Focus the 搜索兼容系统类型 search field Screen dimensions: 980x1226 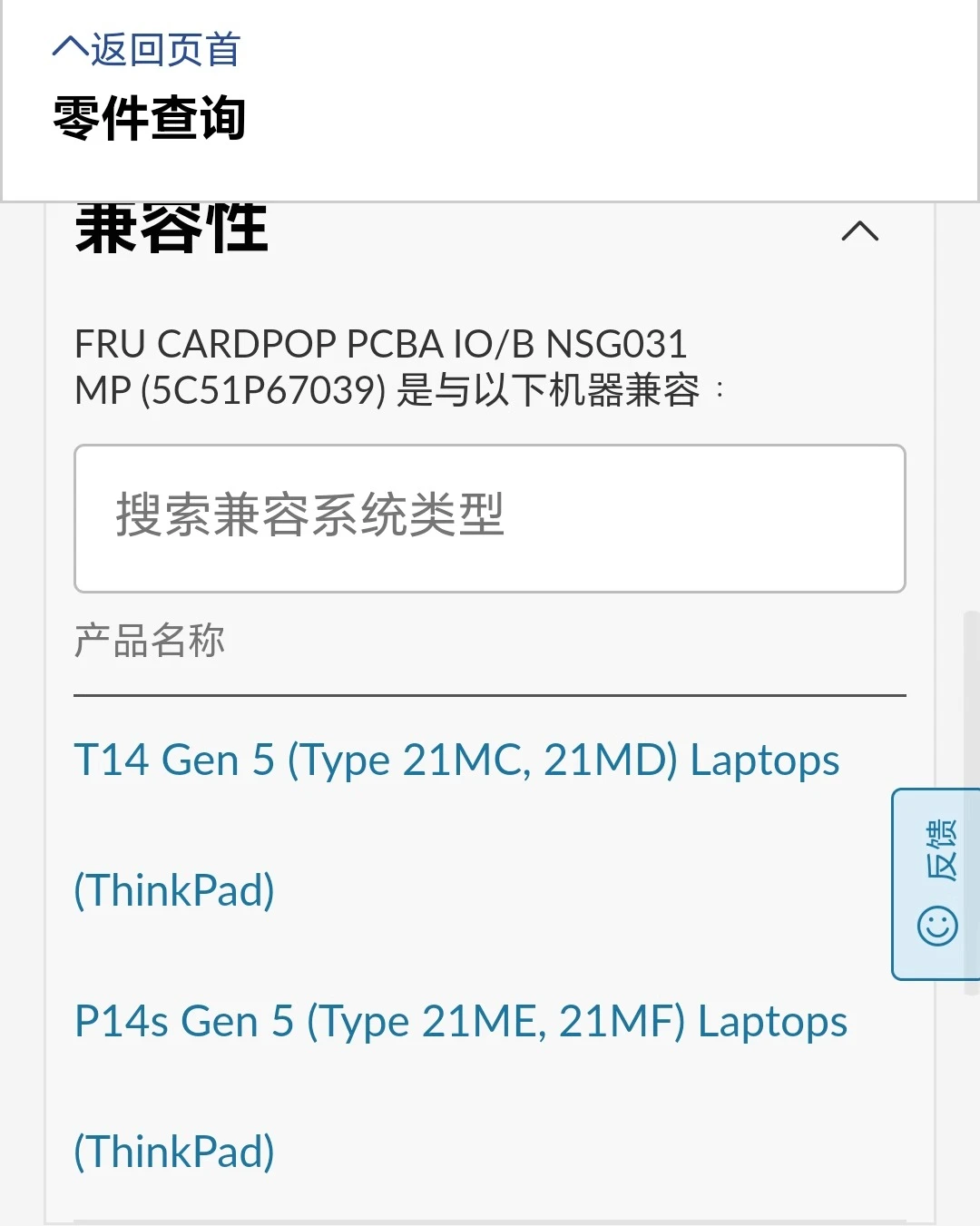[490, 518]
